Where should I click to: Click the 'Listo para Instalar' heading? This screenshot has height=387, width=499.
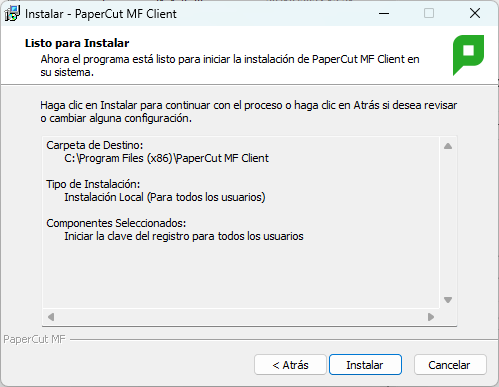coord(77,43)
